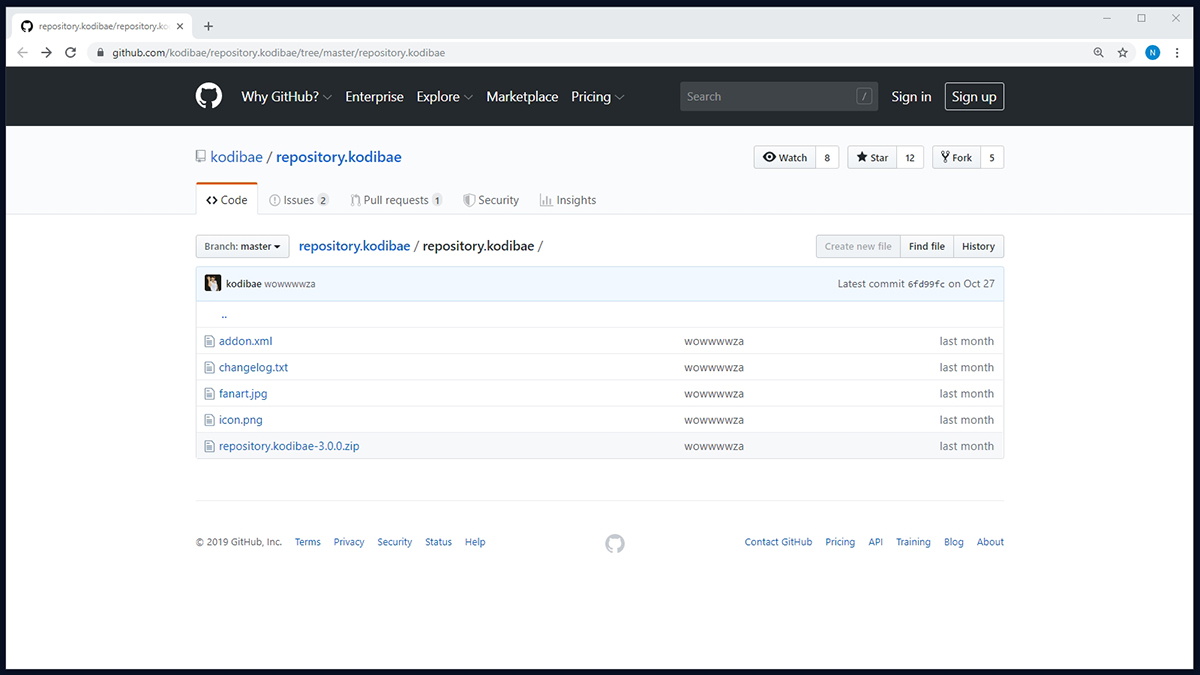Image resolution: width=1200 pixels, height=675 pixels.
Task: Open the commit History button
Action: 978,246
